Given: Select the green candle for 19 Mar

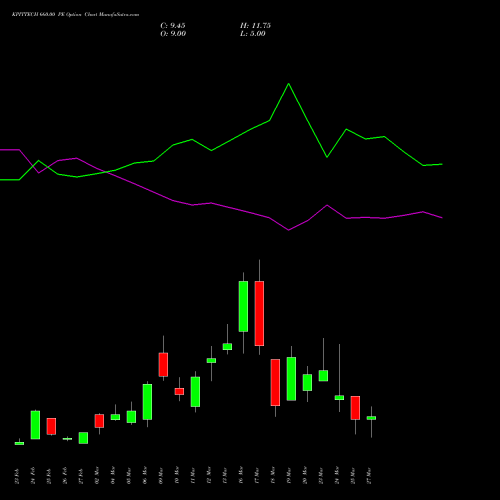Looking at the screenshot, I should [291, 379].
